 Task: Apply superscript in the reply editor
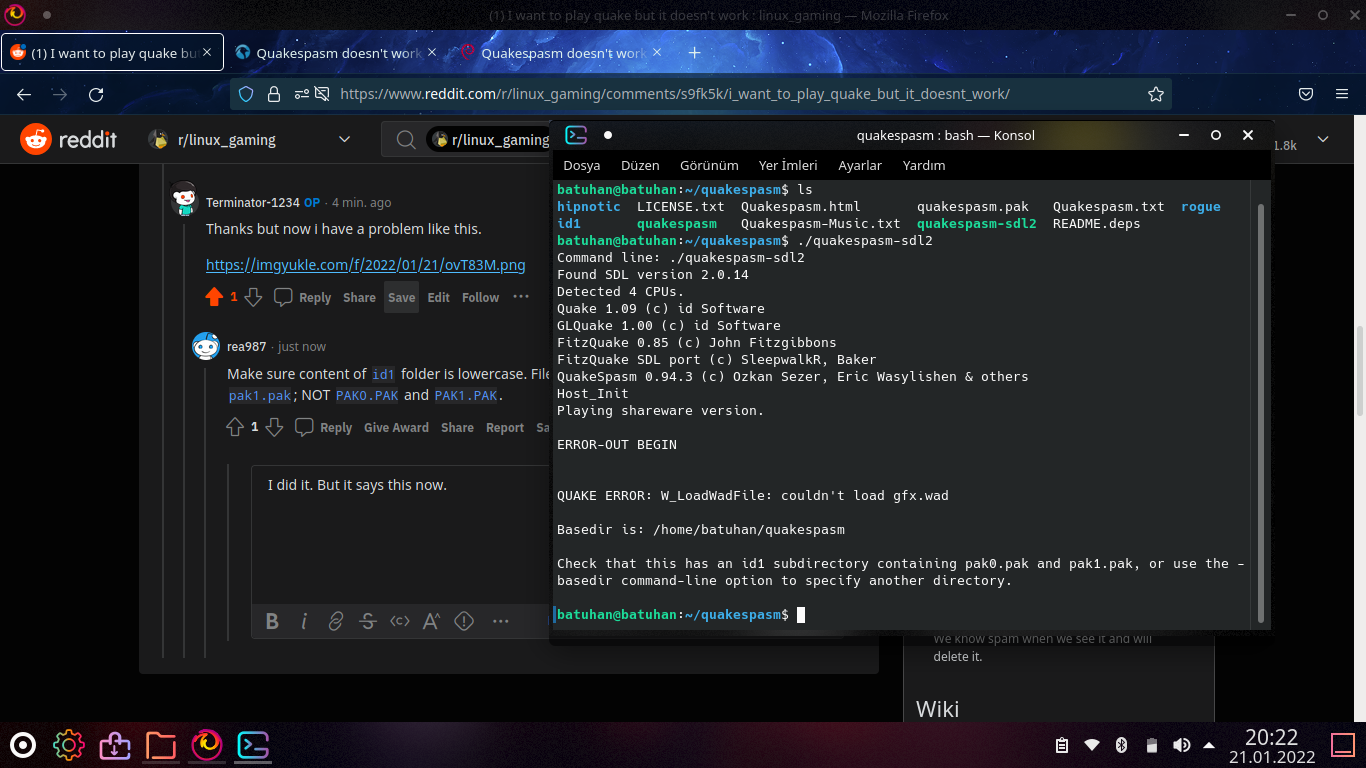432,621
